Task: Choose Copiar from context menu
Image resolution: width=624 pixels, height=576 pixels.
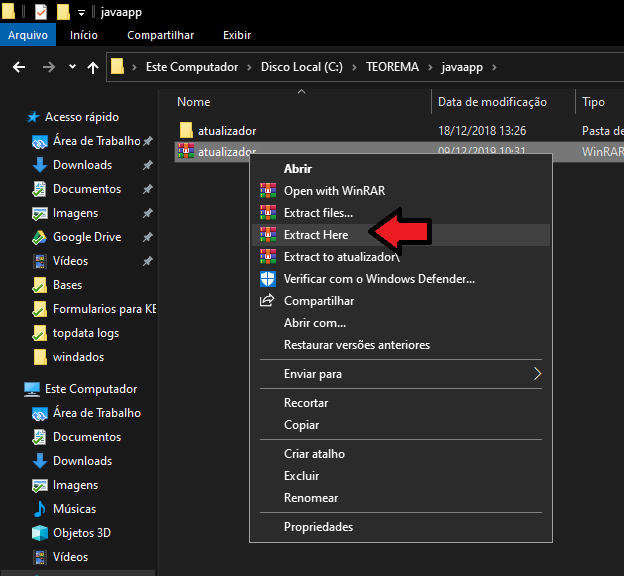Action: click(401, 425)
